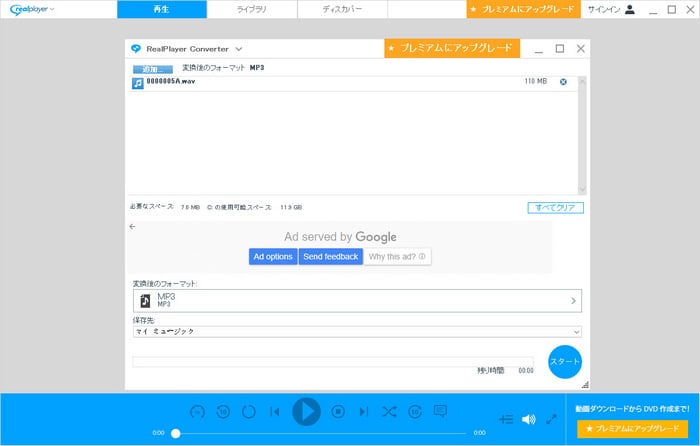Close the RealPlayer Converter window

click(x=580, y=49)
